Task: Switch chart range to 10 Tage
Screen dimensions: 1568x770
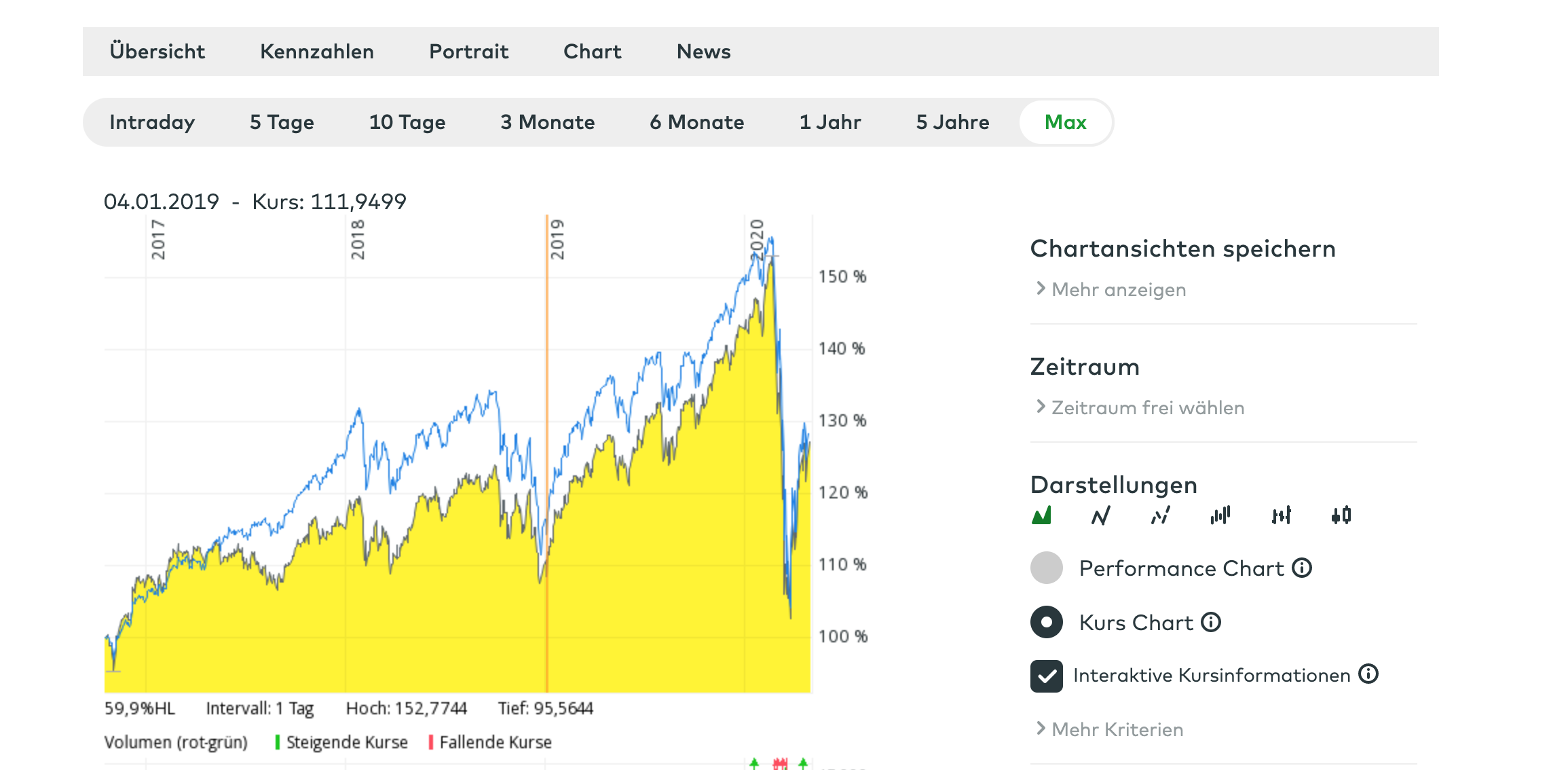Action: pyautogui.click(x=407, y=122)
